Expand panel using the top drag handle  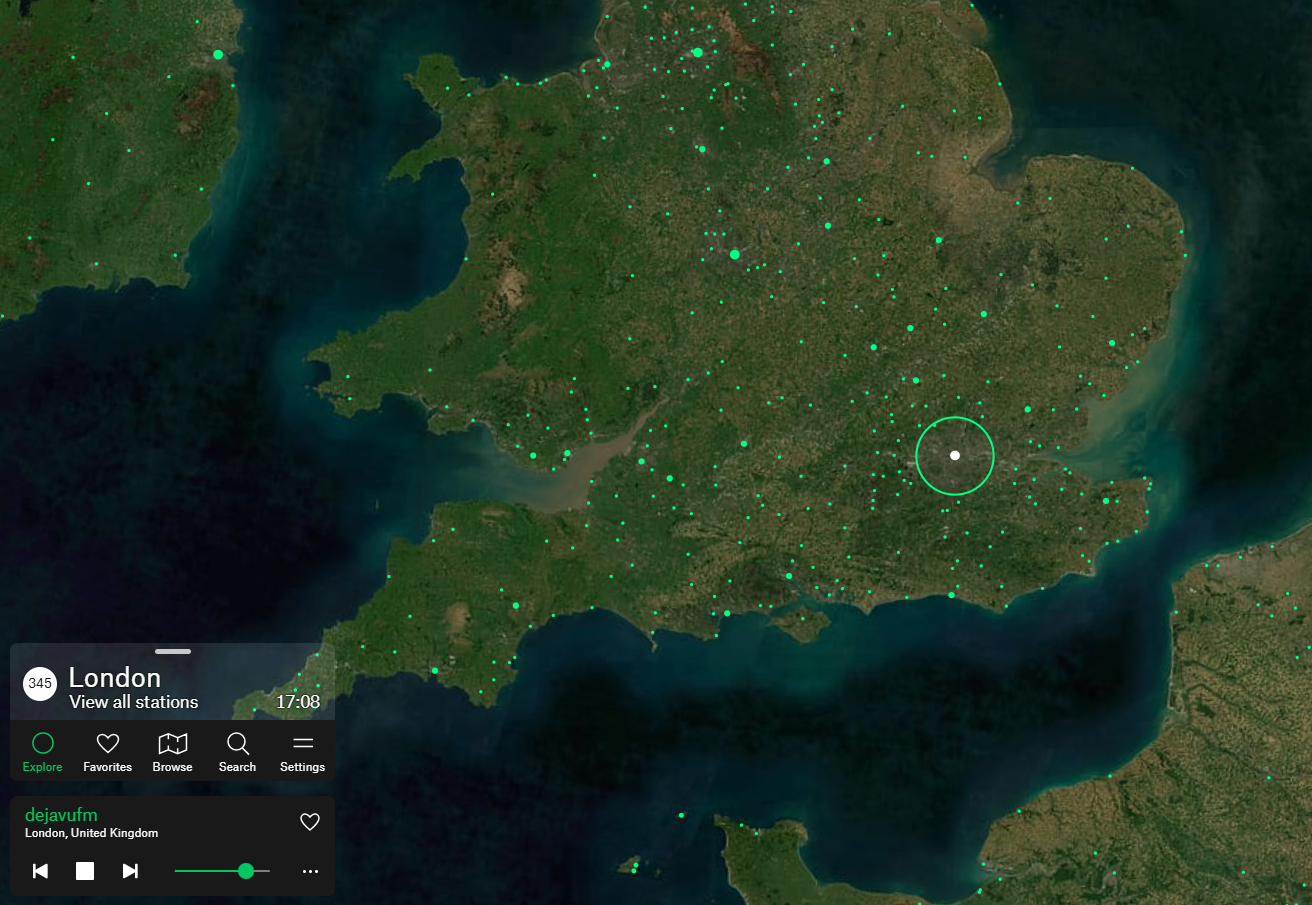tap(173, 651)
